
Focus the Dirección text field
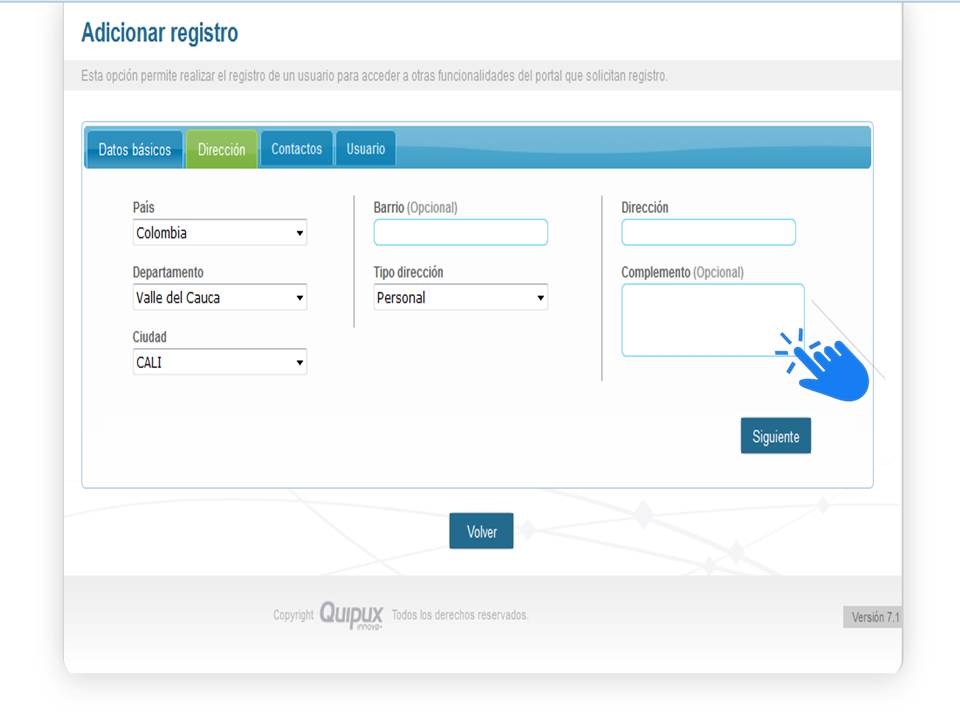tap(708, 232)
